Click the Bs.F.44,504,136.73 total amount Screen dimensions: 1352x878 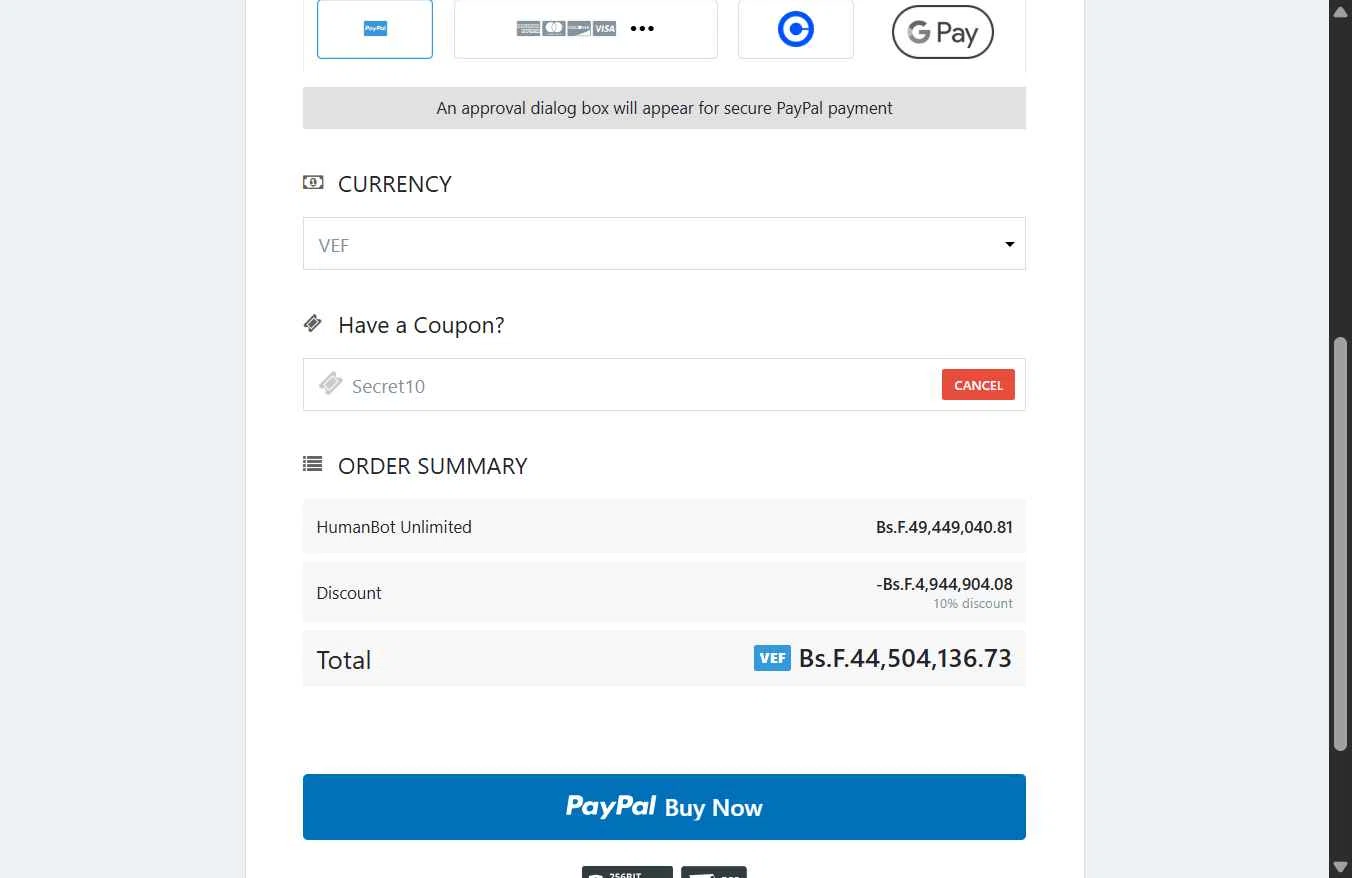[x=905, y=658]
